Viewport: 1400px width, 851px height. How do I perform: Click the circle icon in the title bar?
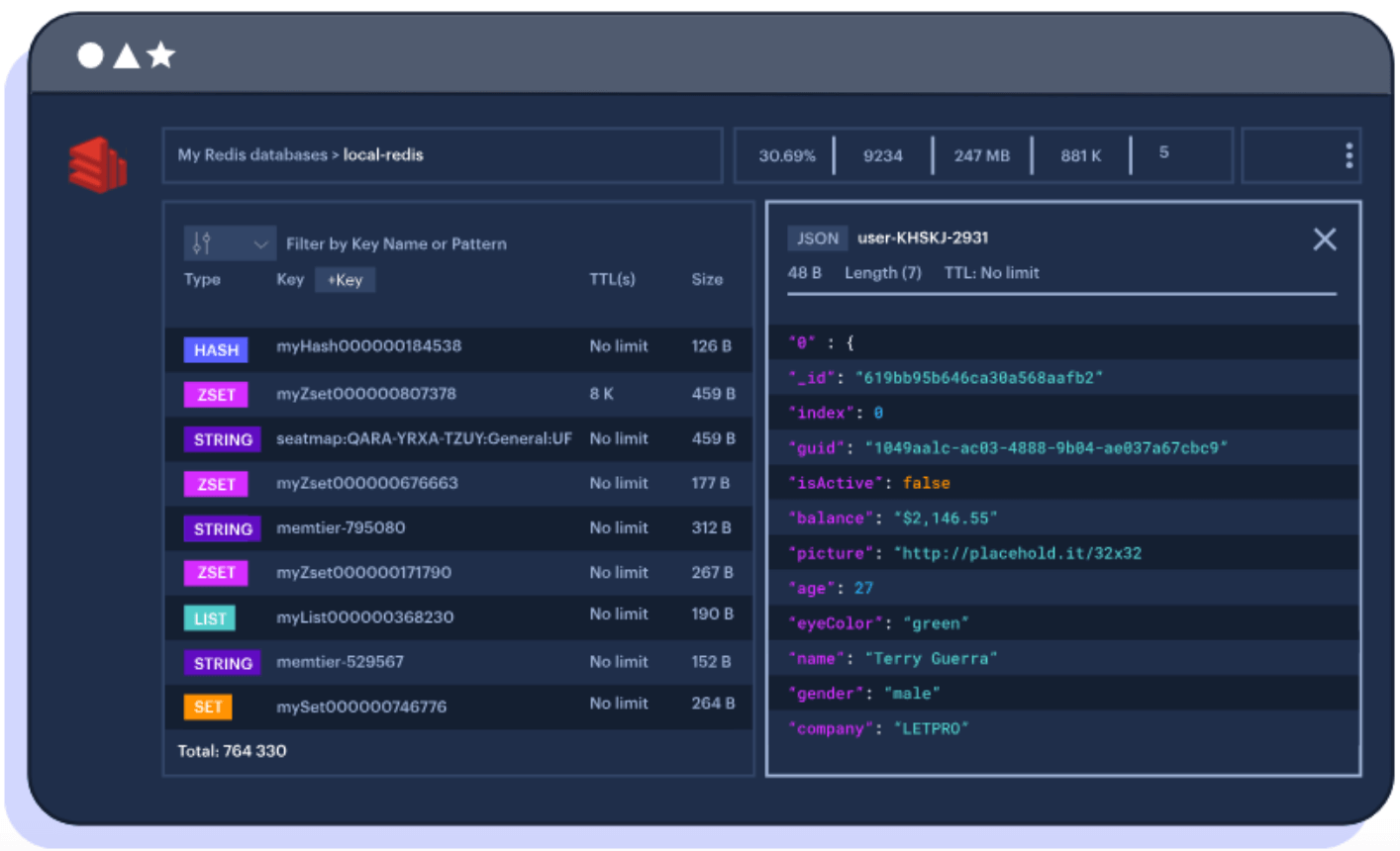pyautogui.click(x=89, y=56)
